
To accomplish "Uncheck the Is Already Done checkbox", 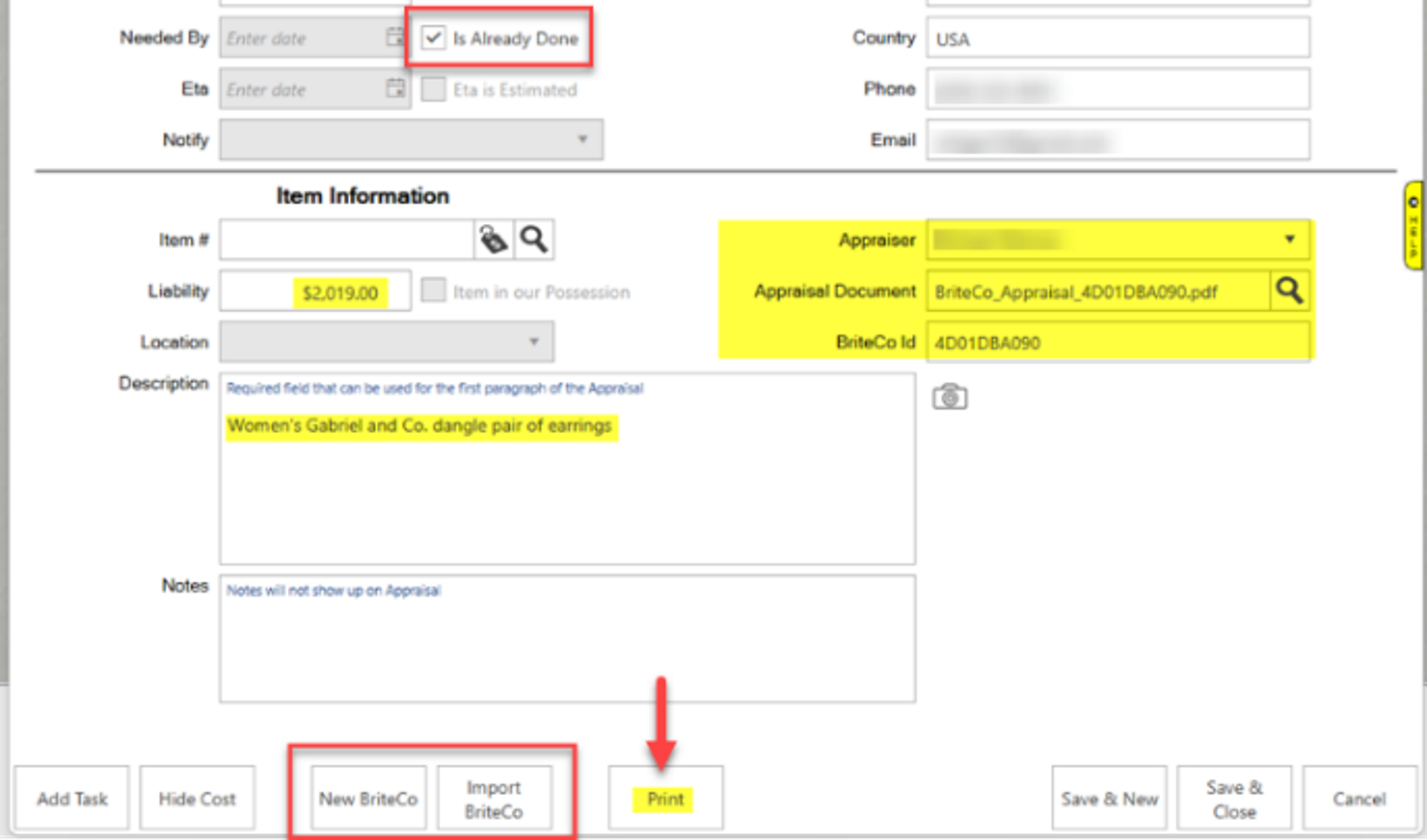I will (x=433, y=38).
